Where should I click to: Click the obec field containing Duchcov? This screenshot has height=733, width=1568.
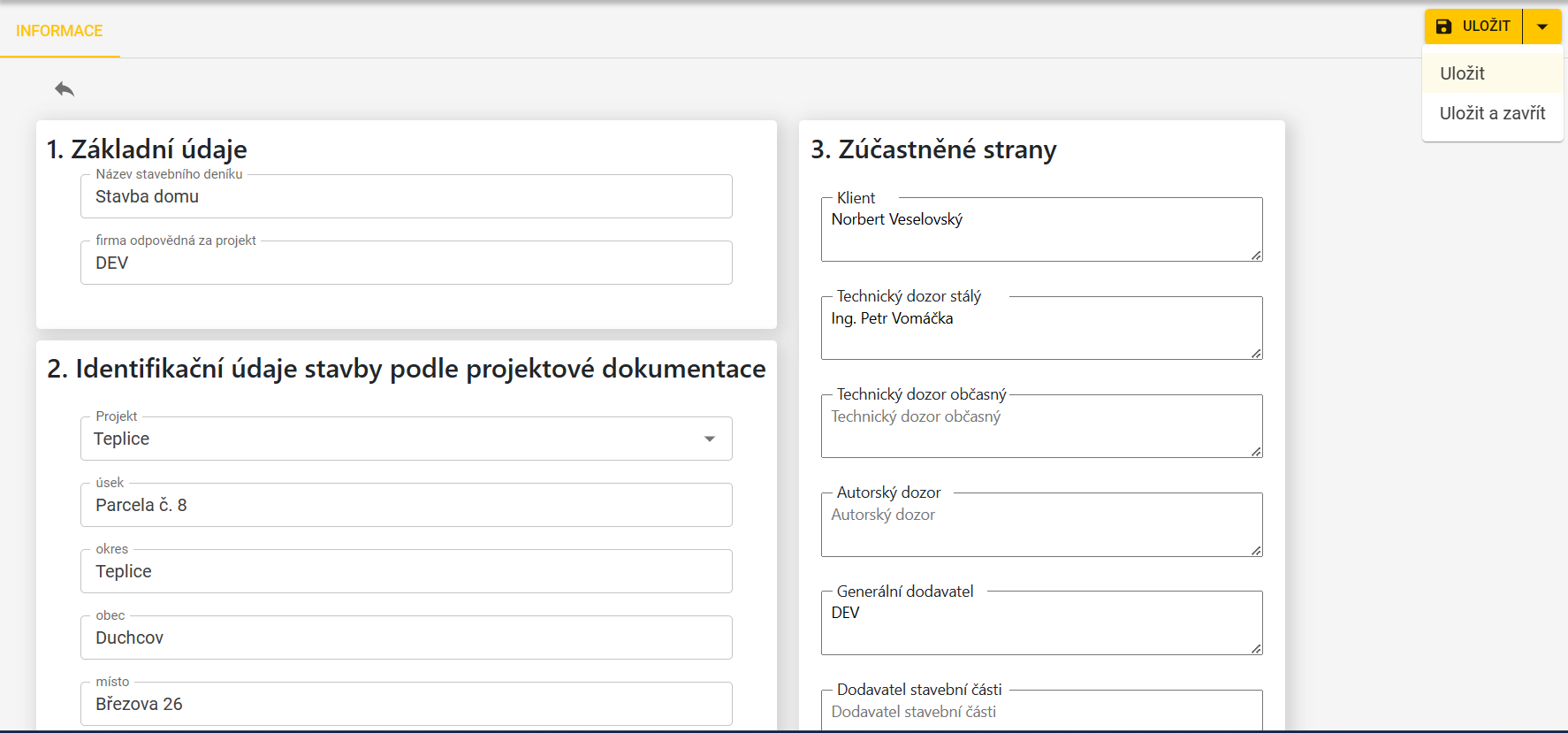tap(406, 638)
